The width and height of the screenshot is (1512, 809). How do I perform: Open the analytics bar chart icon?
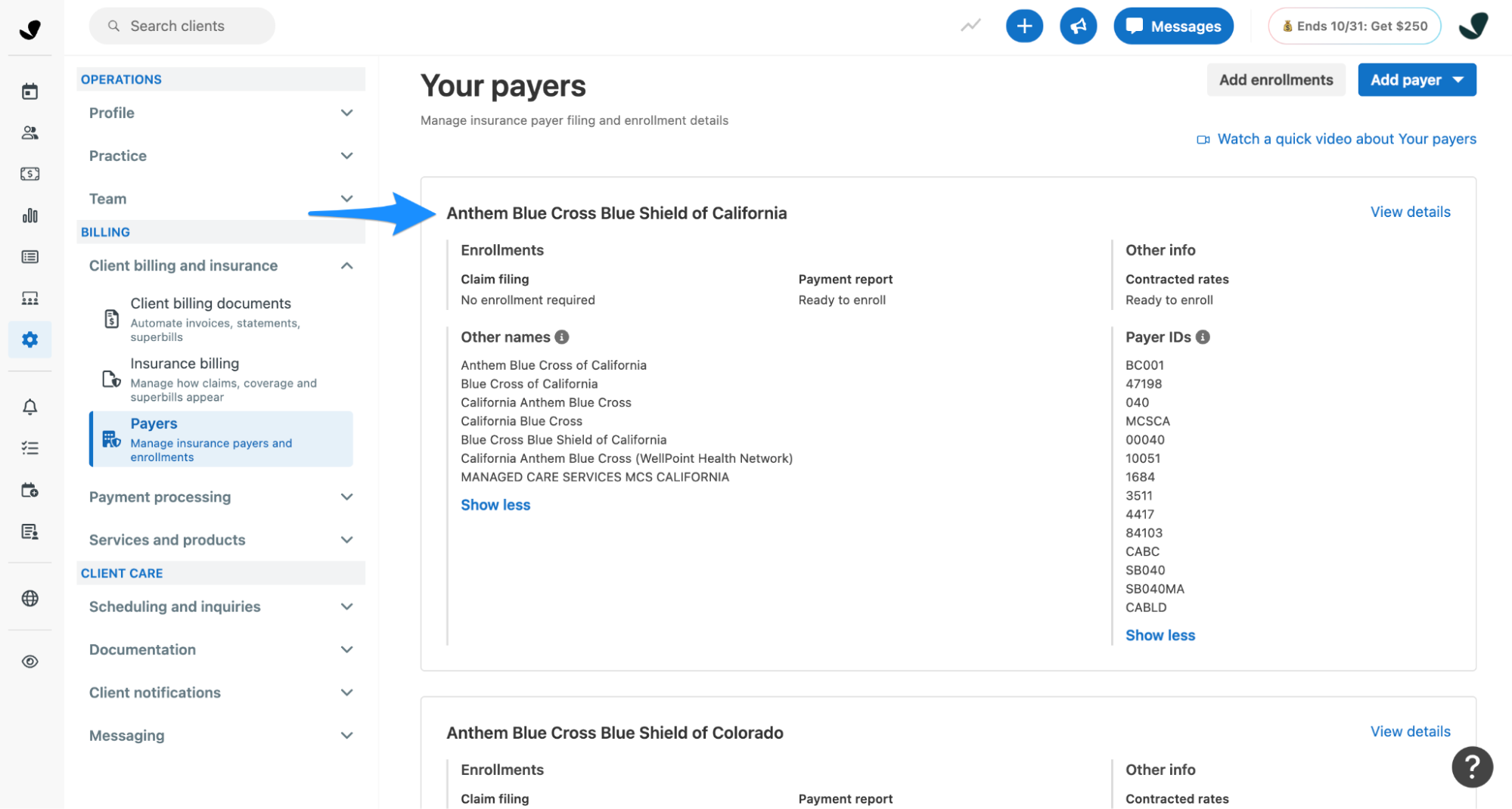29,215
